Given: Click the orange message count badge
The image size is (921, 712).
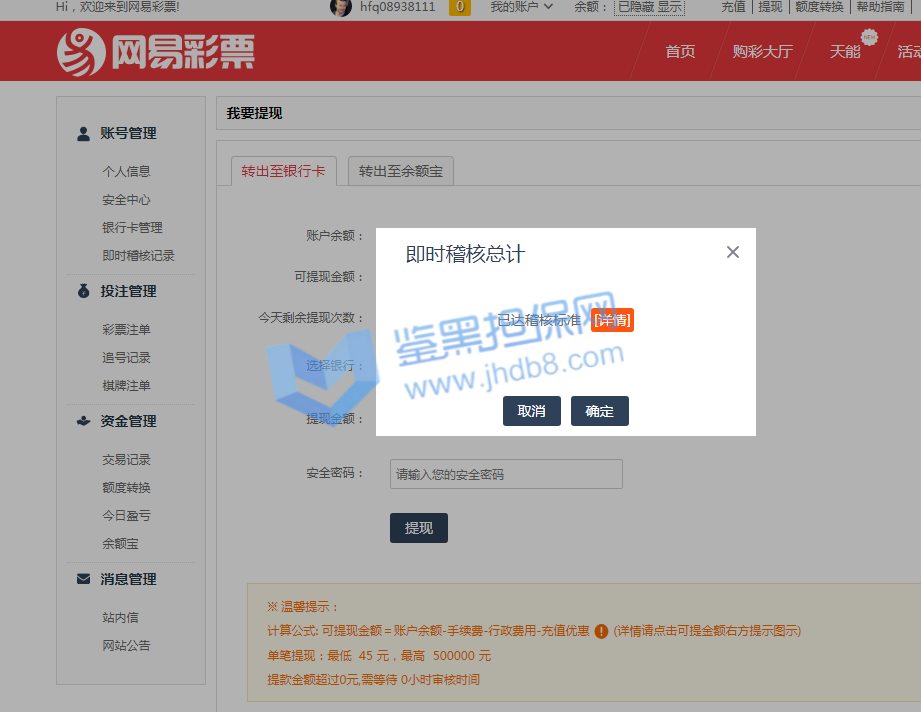Looking at the screenshot, I should point(460,7).
